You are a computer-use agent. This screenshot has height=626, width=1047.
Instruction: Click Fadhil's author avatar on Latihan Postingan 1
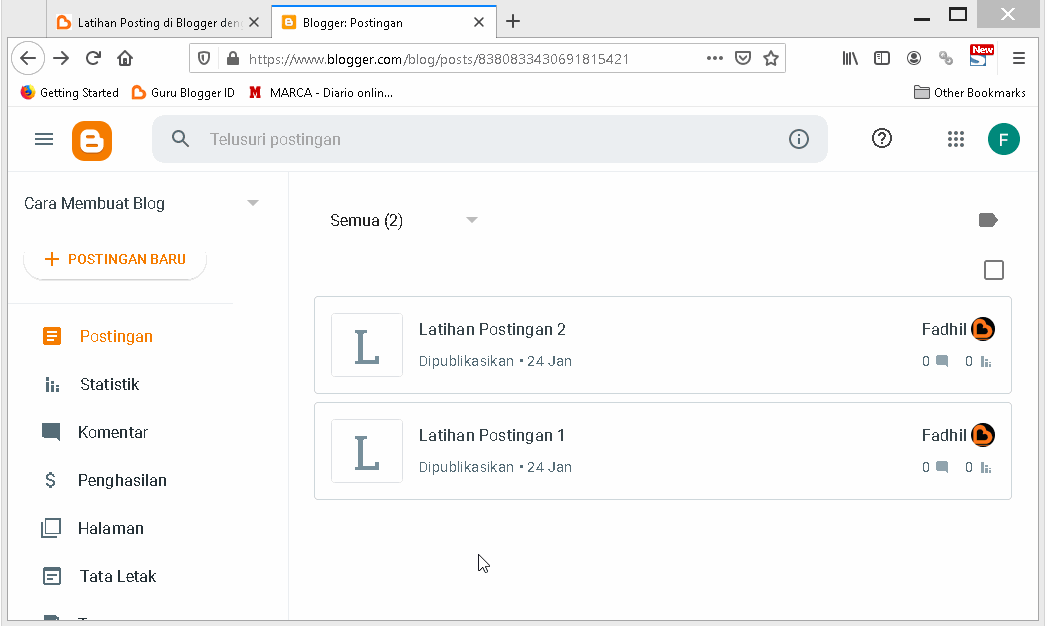click(x=983, y=435)
